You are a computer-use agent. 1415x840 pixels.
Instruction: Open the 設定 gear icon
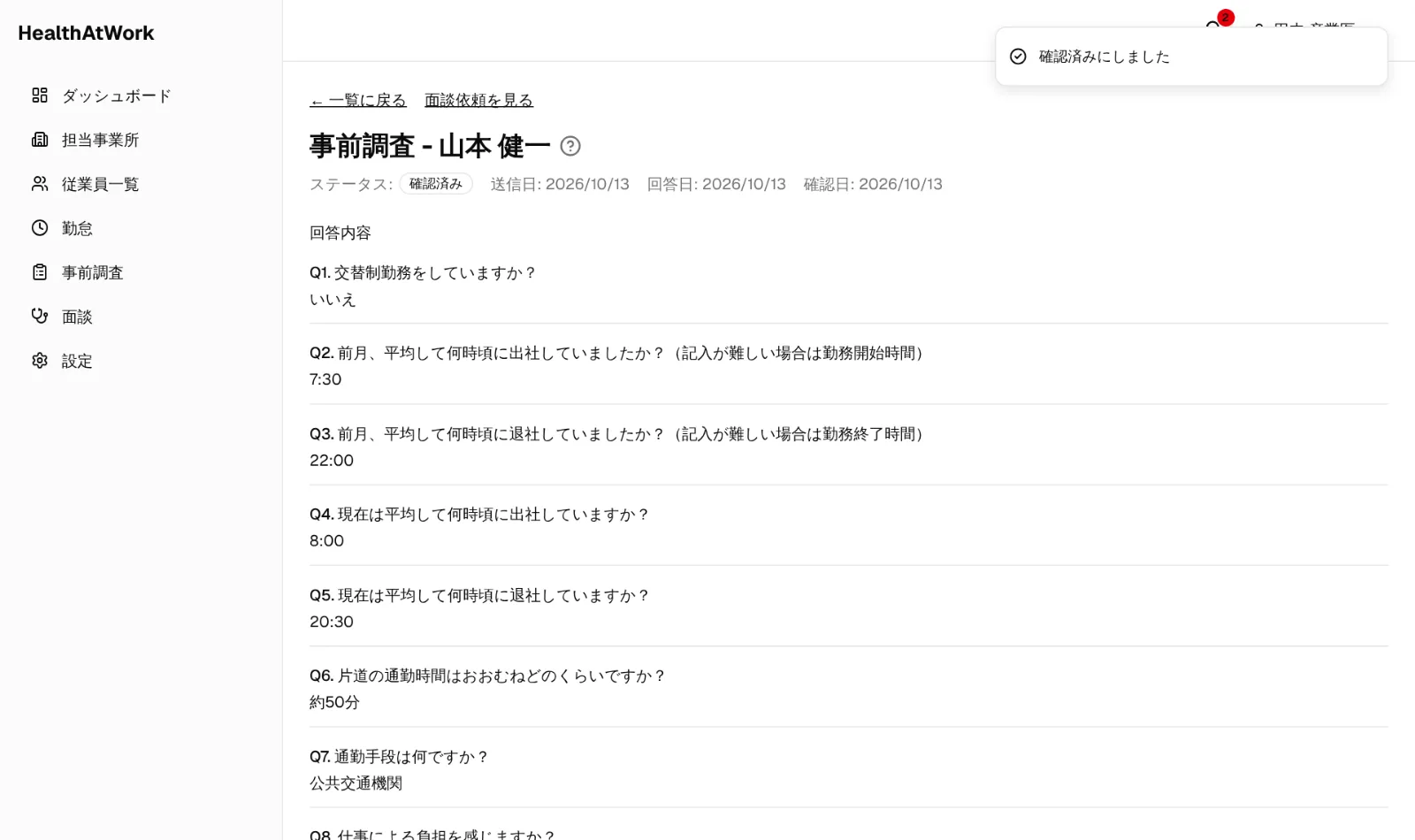40,361
